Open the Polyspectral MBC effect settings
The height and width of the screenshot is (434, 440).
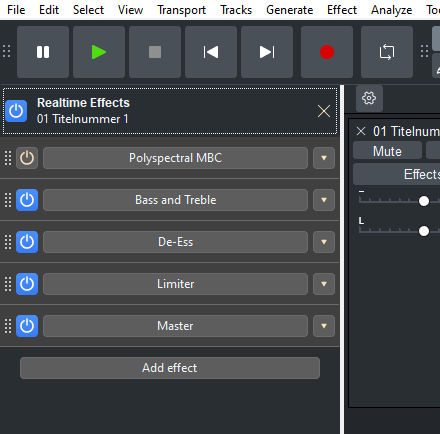[175, 158]
